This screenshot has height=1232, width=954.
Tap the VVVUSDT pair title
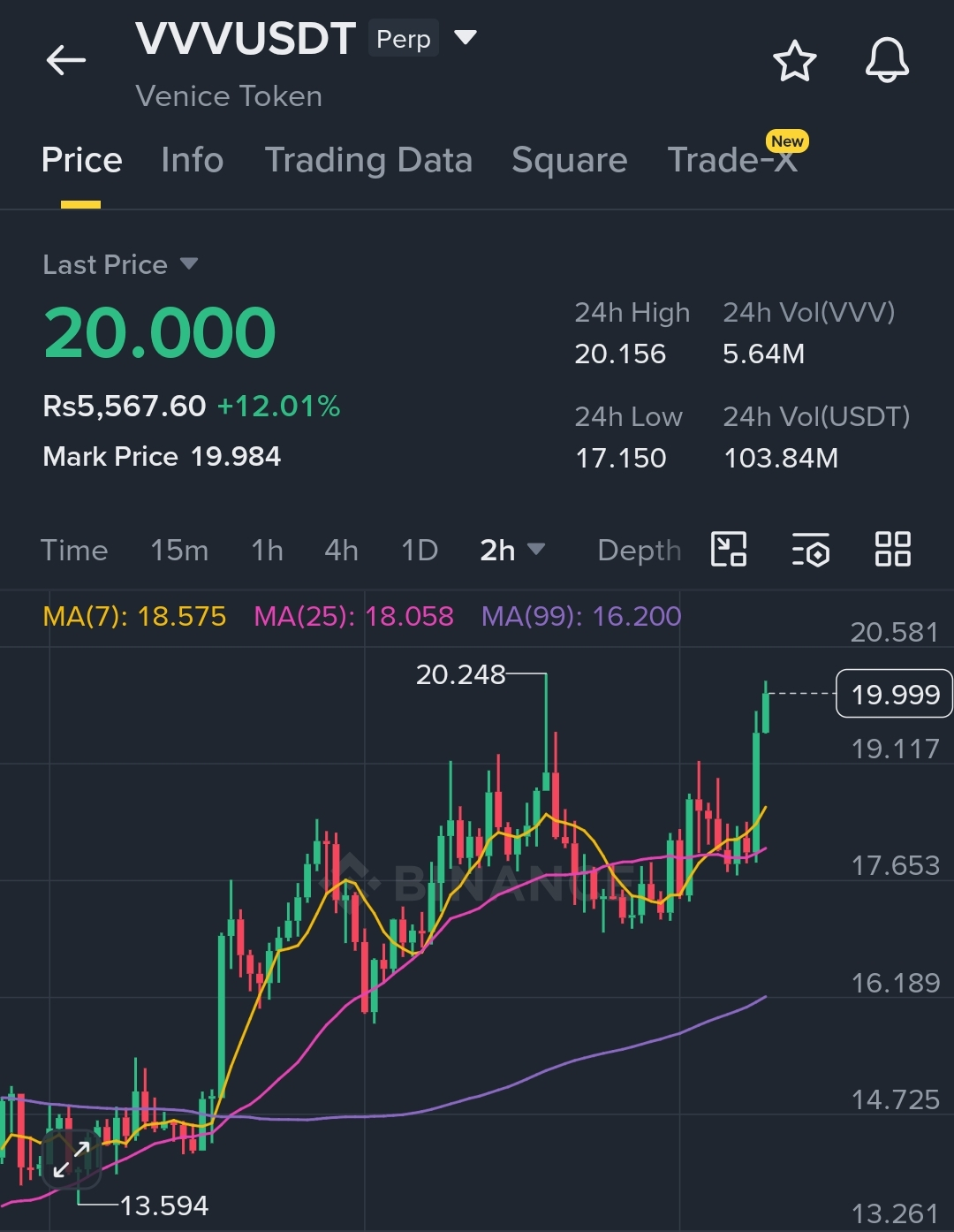(246, 39)
